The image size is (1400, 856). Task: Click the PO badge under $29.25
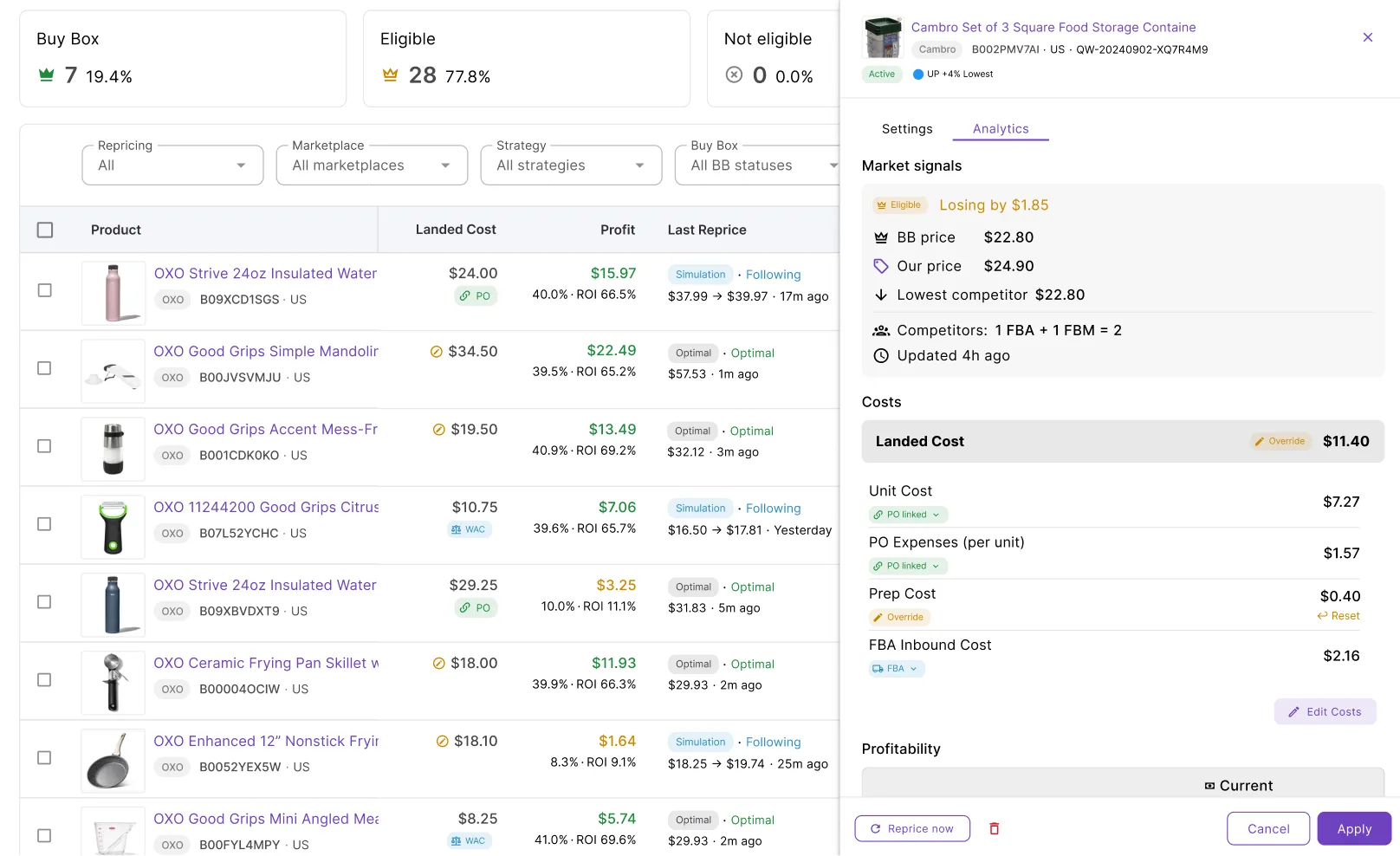[476, 608]
